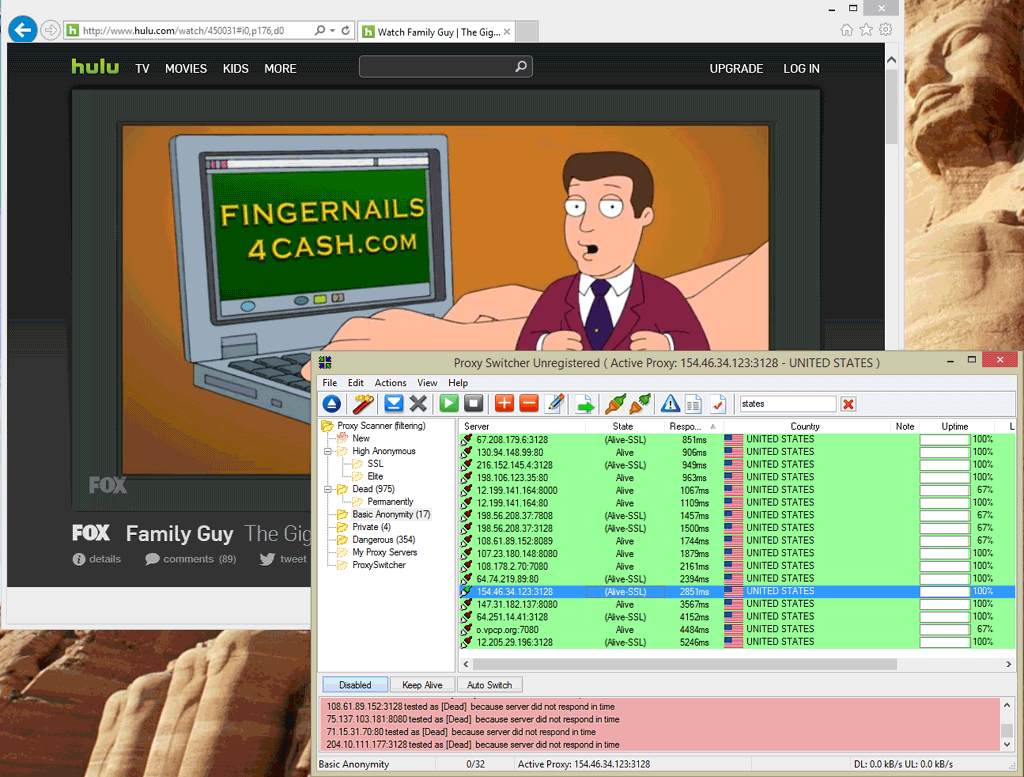Click the first green plug connect icon
Screen dimensions: 1024x777
coord(615,404)
